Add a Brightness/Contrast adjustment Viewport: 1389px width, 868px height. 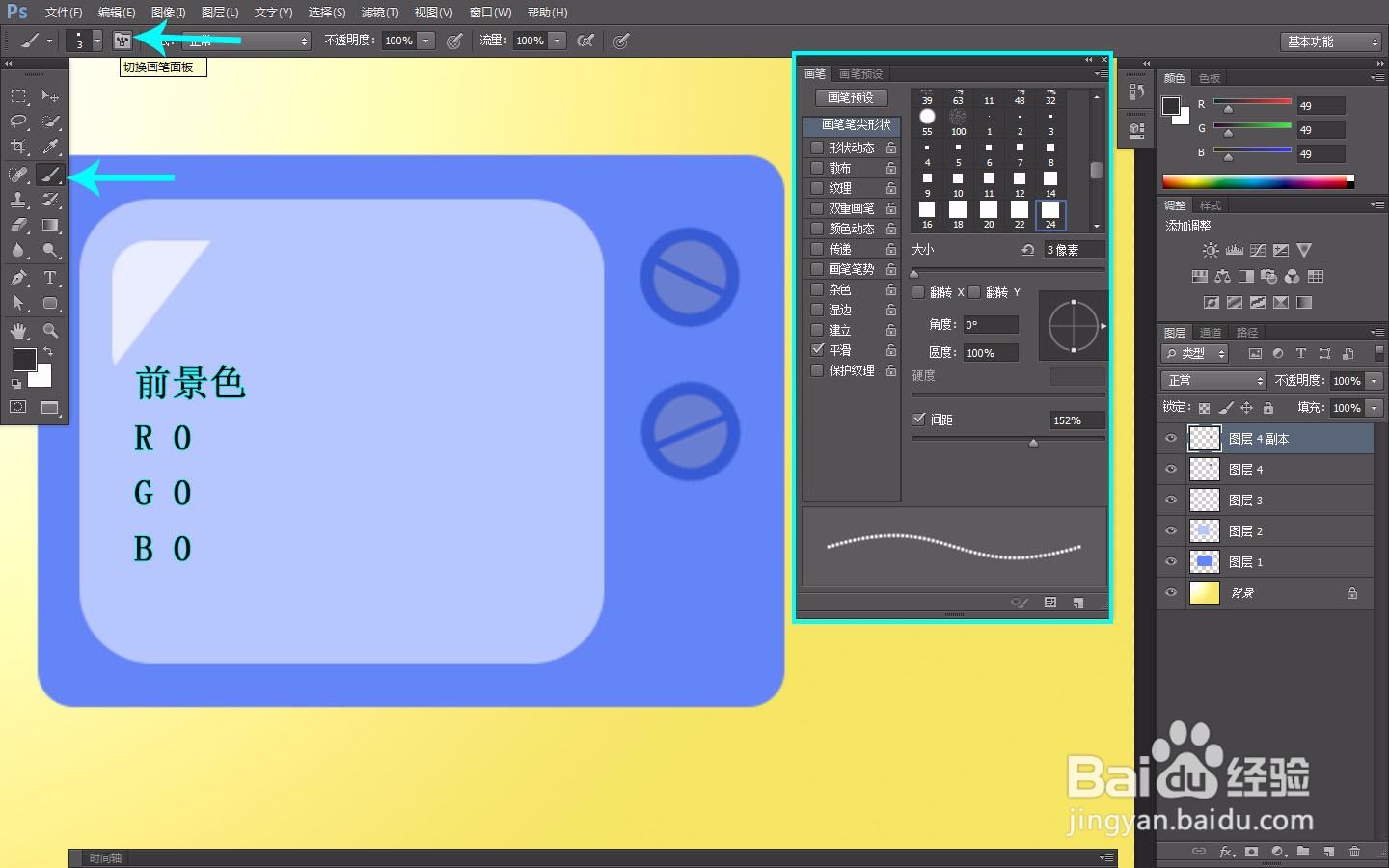[x=1211, y=250]
